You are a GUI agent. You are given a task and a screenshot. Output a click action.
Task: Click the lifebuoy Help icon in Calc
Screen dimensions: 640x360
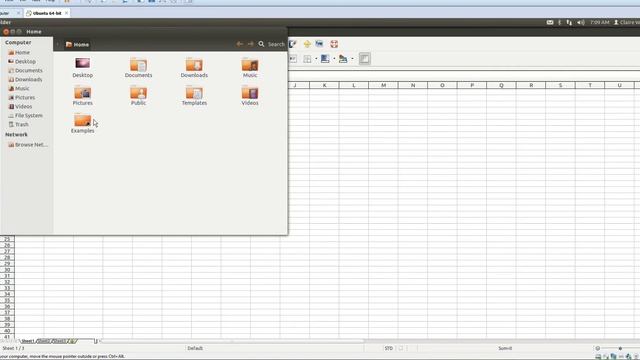(334, 44)
